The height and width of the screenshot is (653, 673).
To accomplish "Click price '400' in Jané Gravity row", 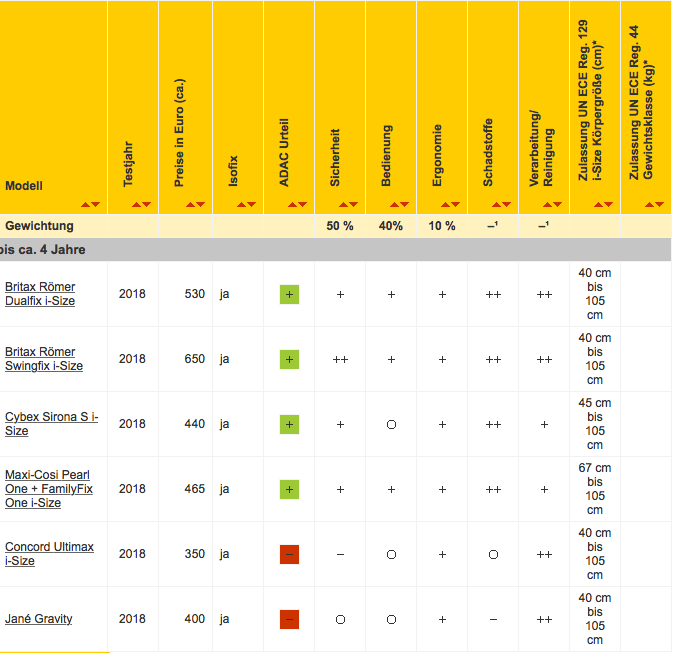I will pos(195,619).
